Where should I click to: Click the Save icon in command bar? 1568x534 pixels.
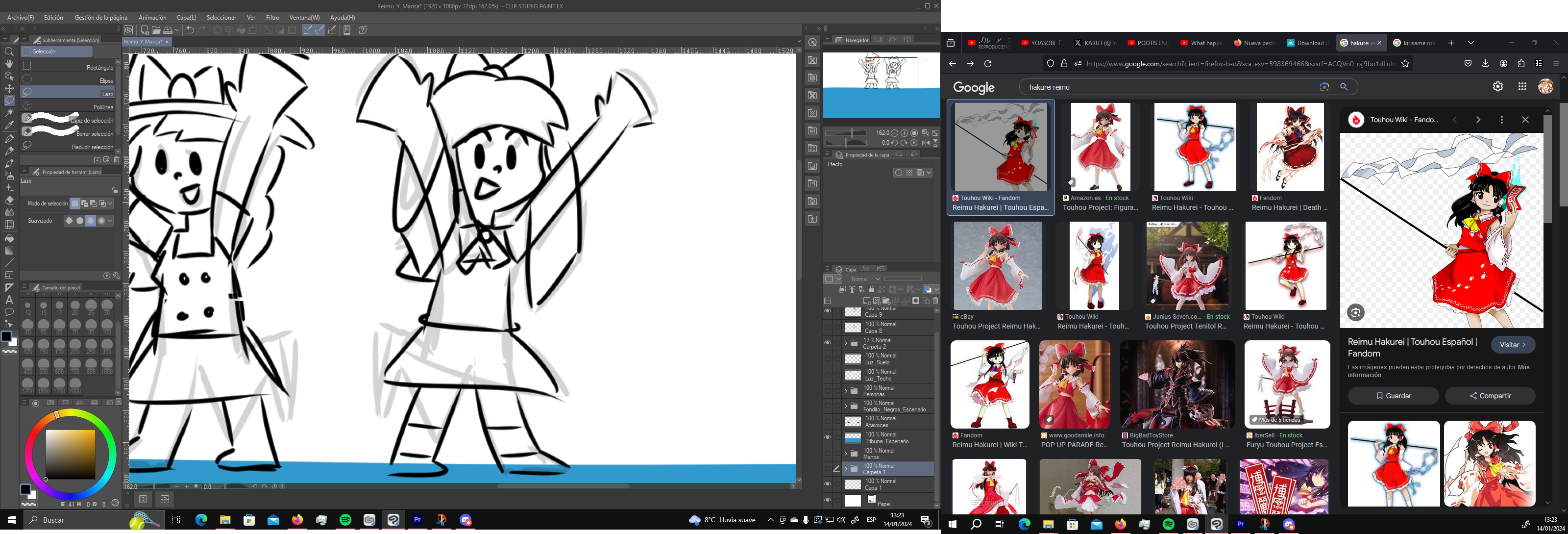tap(168, 30)
